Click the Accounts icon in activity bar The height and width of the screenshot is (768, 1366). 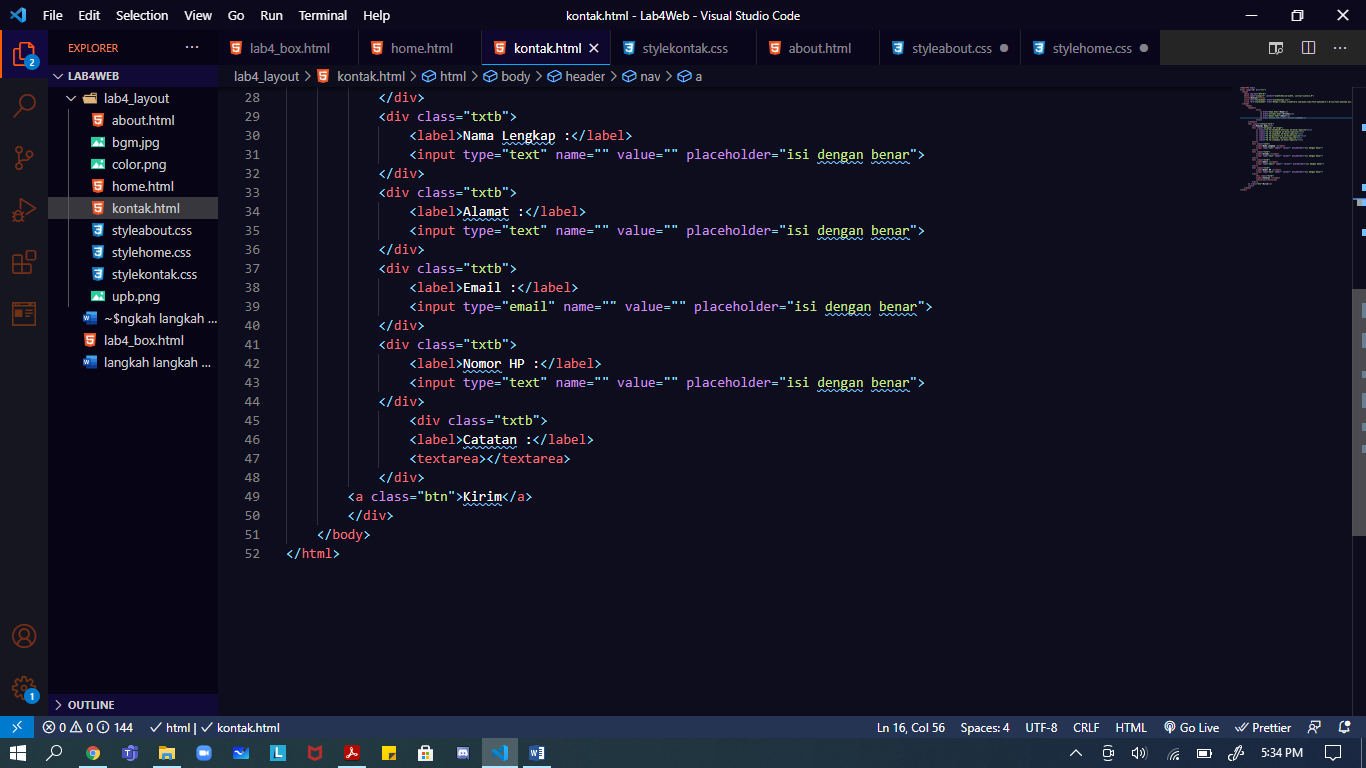coord(22,635)
